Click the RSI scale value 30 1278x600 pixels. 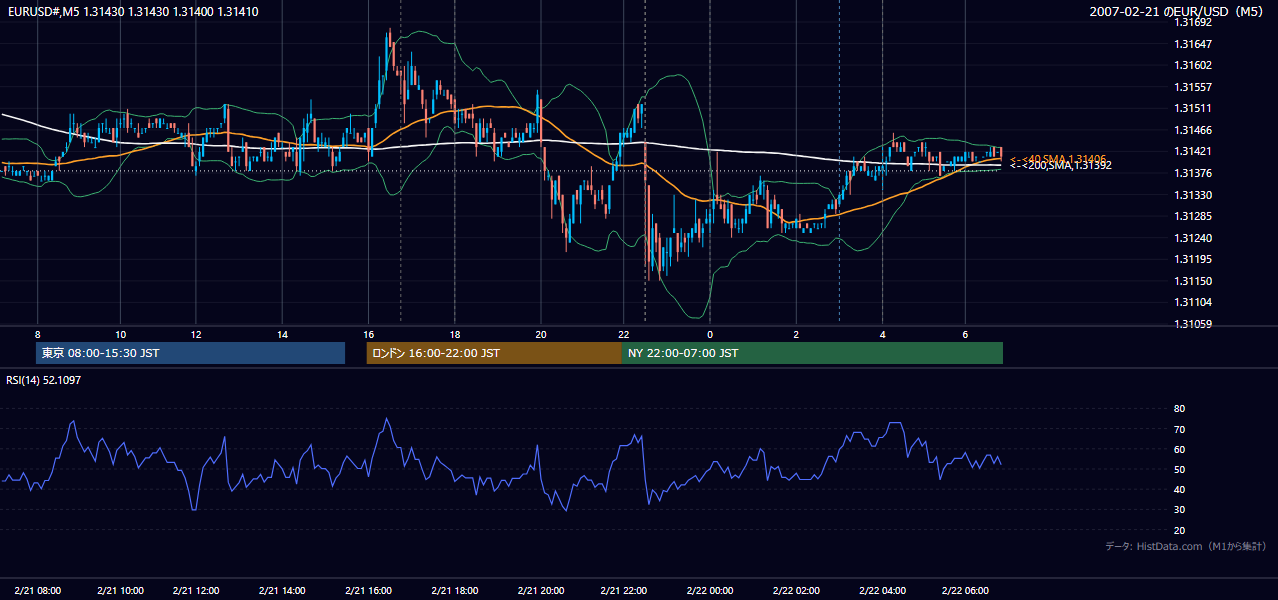[x=1180, y=510]
